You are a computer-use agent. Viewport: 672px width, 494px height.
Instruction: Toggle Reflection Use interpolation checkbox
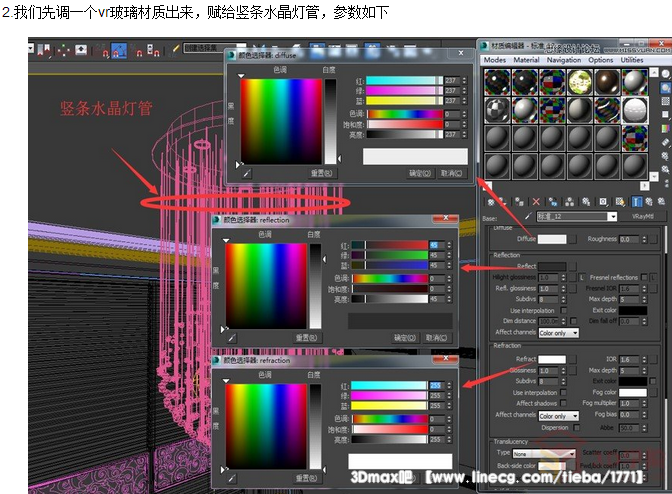click(x=564, y=310)
